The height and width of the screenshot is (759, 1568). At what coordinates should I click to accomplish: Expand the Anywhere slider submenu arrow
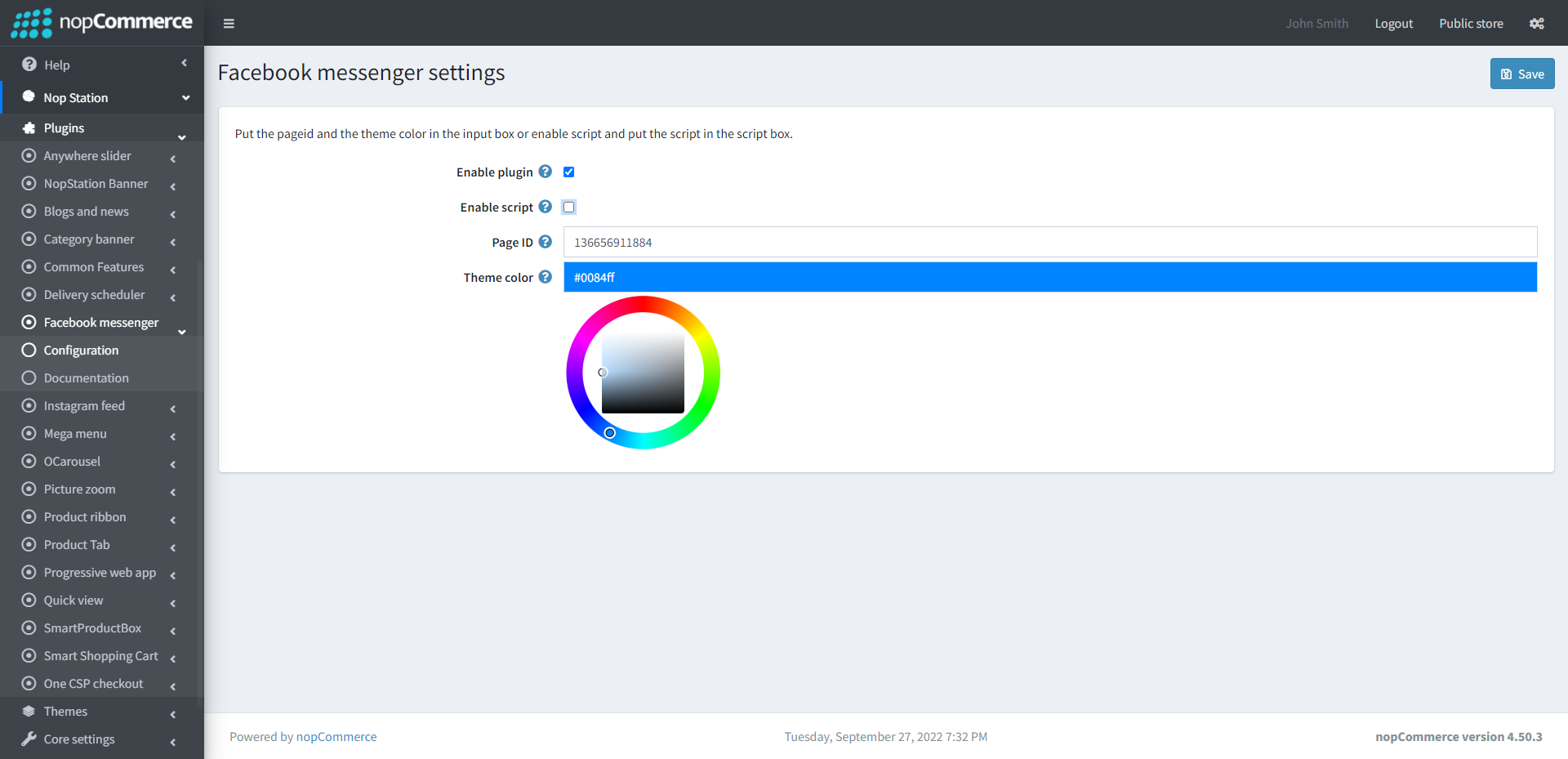(173, 159)
